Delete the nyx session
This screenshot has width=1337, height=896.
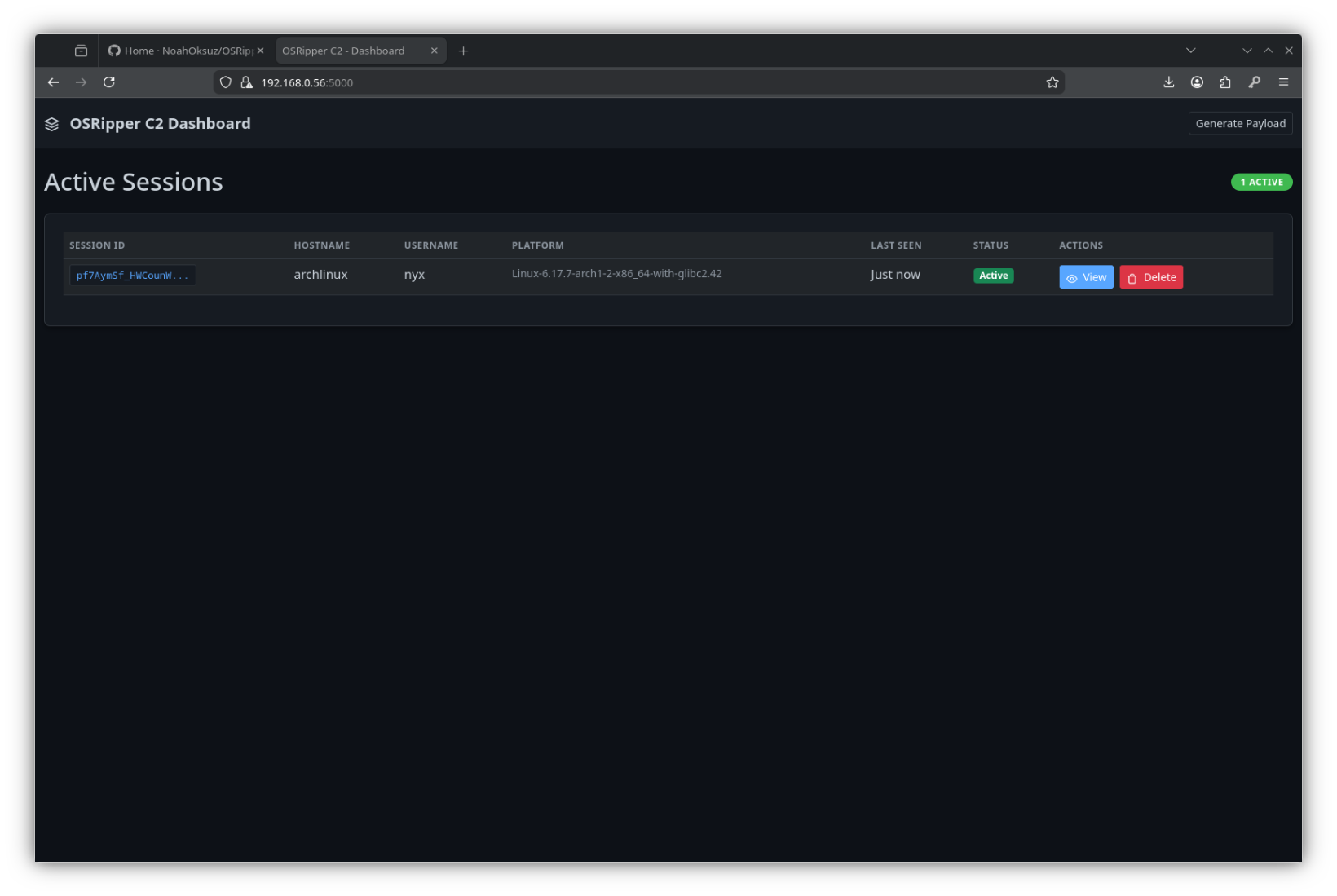coord(1151,276)
